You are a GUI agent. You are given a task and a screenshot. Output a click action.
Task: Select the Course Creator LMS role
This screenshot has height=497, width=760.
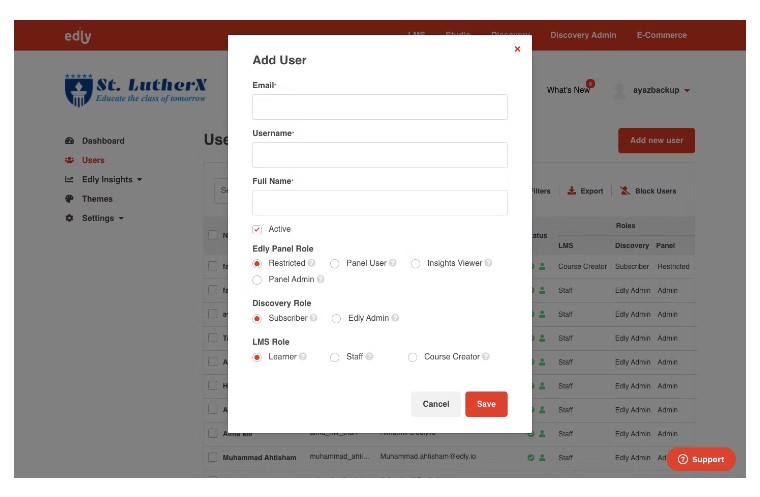412,357
